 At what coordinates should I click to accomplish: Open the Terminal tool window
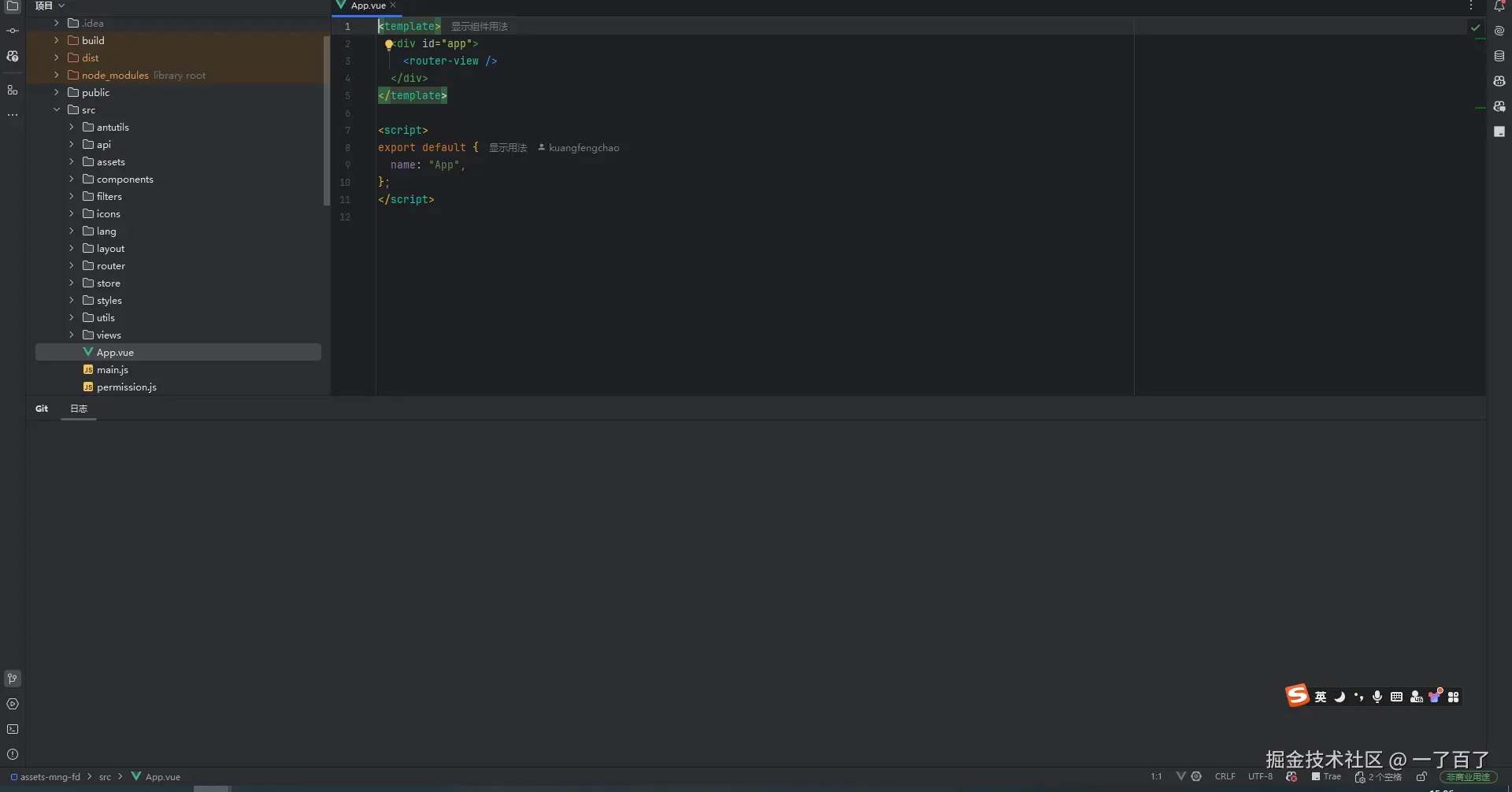13,729
